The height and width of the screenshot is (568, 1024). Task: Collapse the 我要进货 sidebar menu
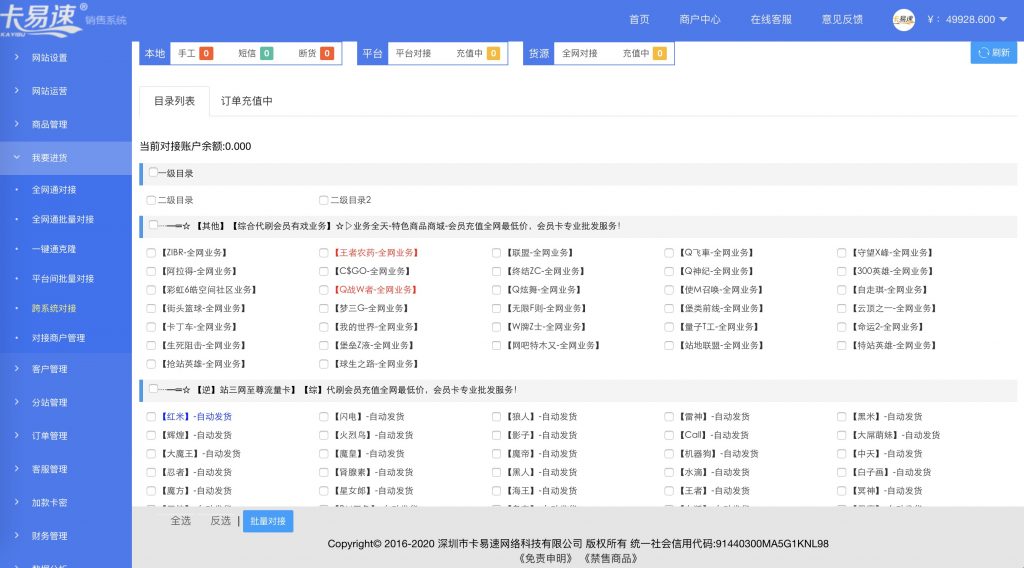(65, 157)
